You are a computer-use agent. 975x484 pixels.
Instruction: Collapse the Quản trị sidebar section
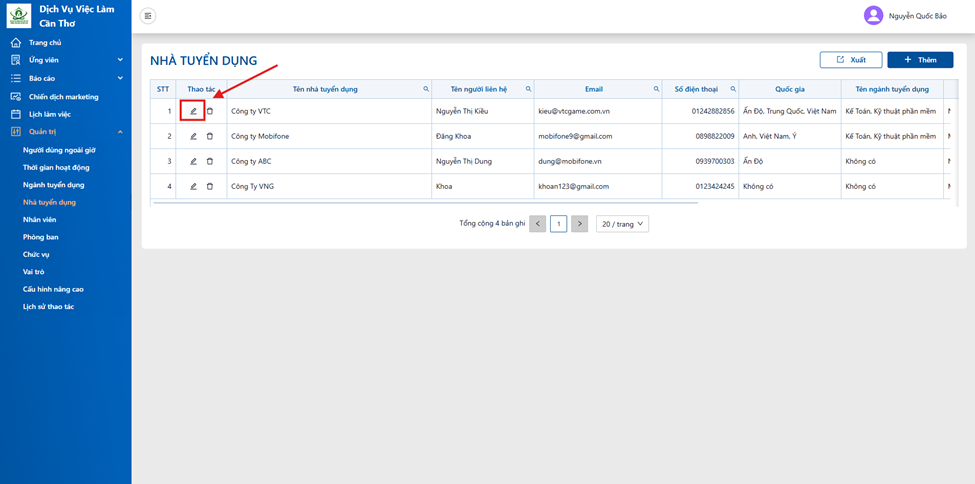point(66,131)
